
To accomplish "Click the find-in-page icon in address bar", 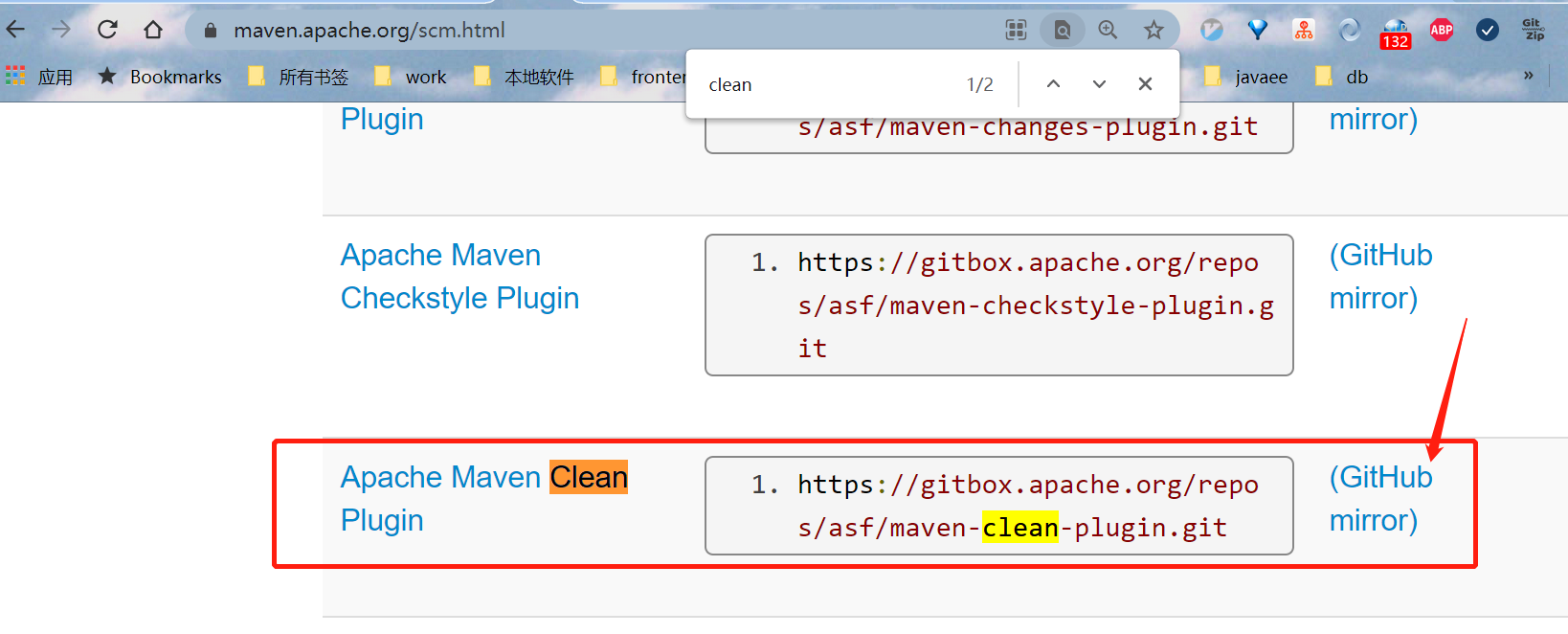I will 1063,30.
